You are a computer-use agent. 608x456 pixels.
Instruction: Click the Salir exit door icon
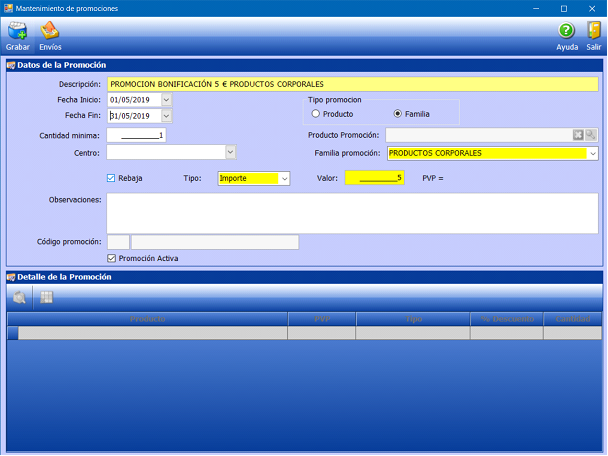pos(593,32)
